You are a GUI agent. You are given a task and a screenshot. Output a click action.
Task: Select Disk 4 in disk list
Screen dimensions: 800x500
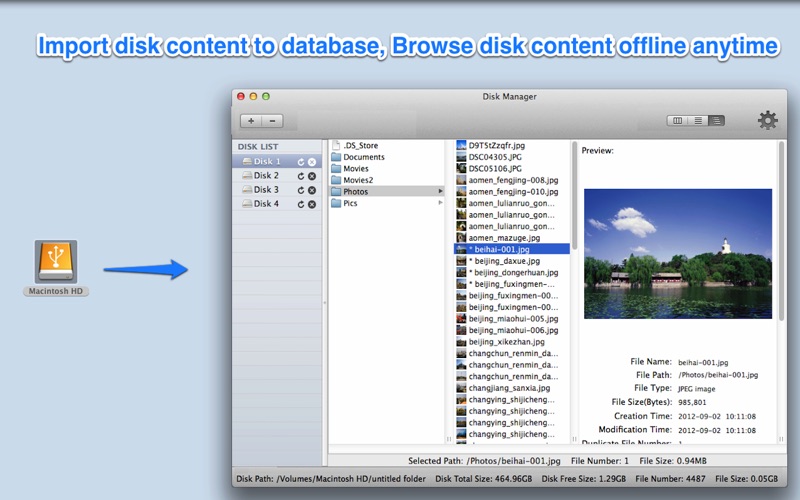pyautogui.click(x=277, y=204)
